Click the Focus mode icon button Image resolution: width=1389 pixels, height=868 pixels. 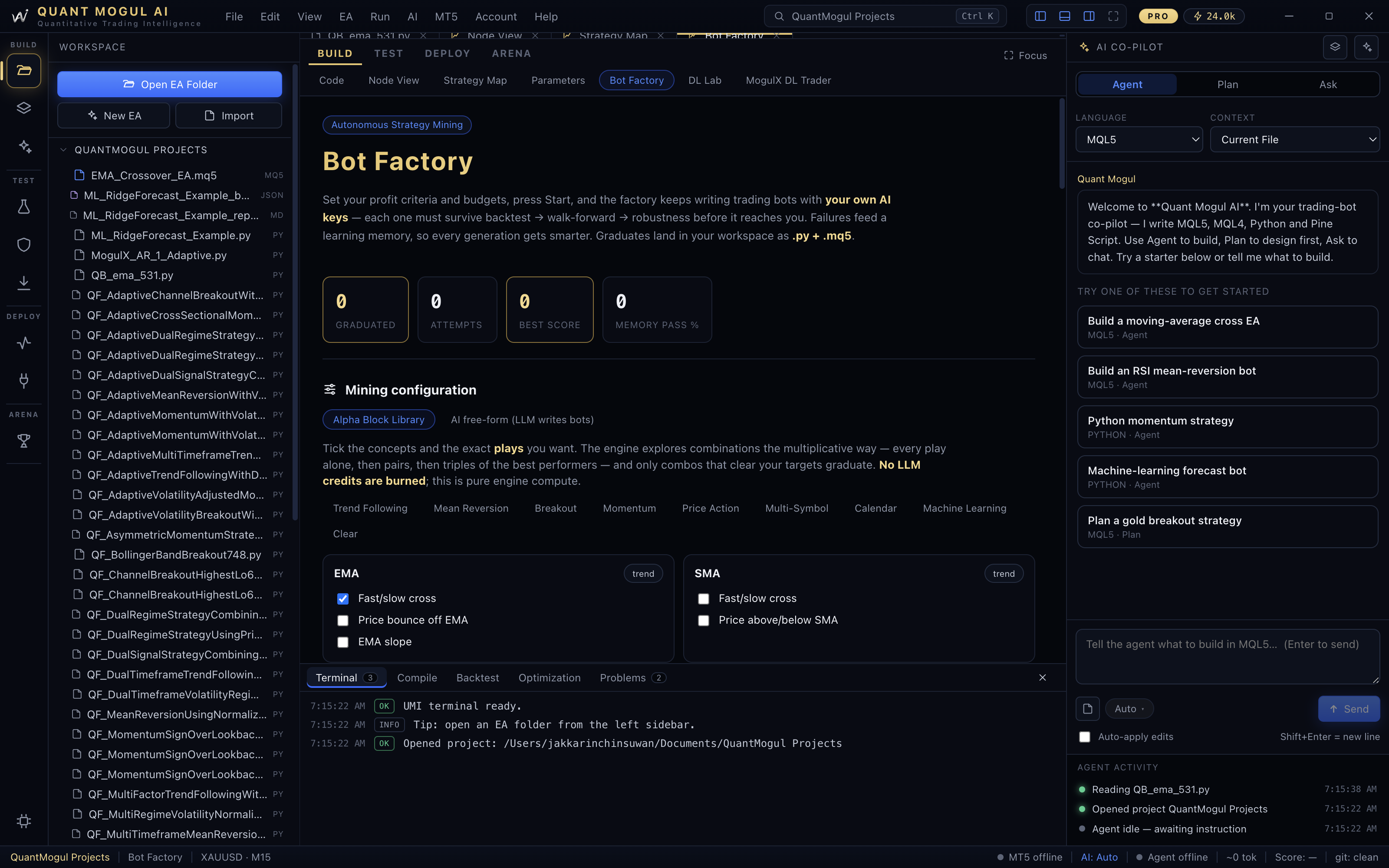coord(1025,56)
